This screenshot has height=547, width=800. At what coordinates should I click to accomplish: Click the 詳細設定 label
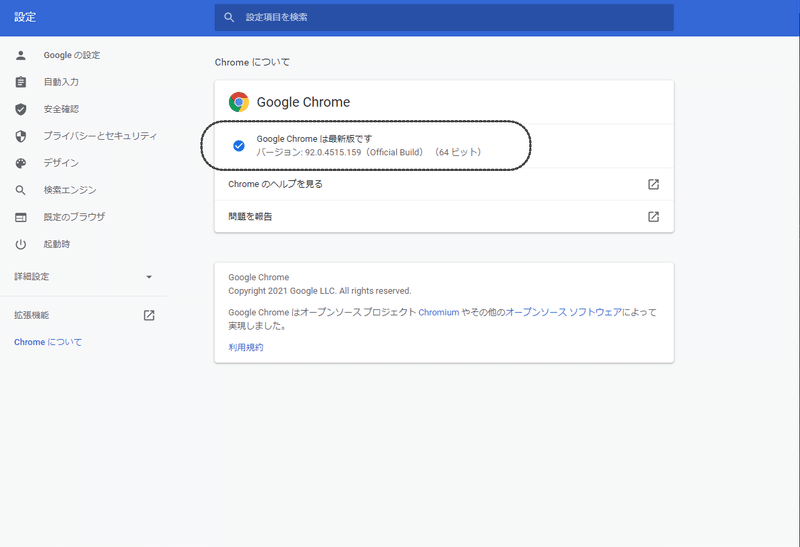pos(32,277)
